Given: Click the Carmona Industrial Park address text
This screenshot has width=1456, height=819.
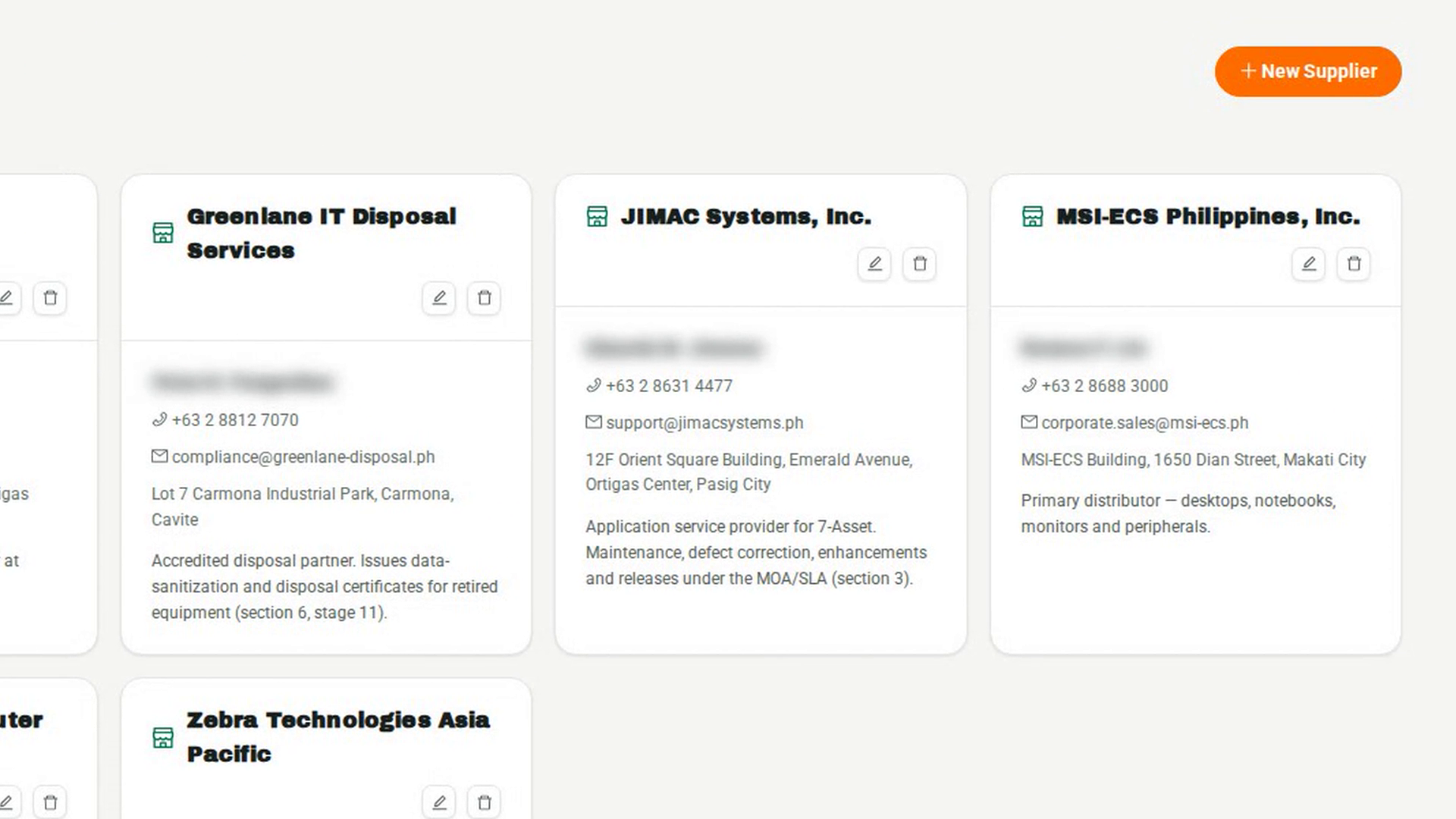Looking at the screenshot, I should click(x=303, y=507).
